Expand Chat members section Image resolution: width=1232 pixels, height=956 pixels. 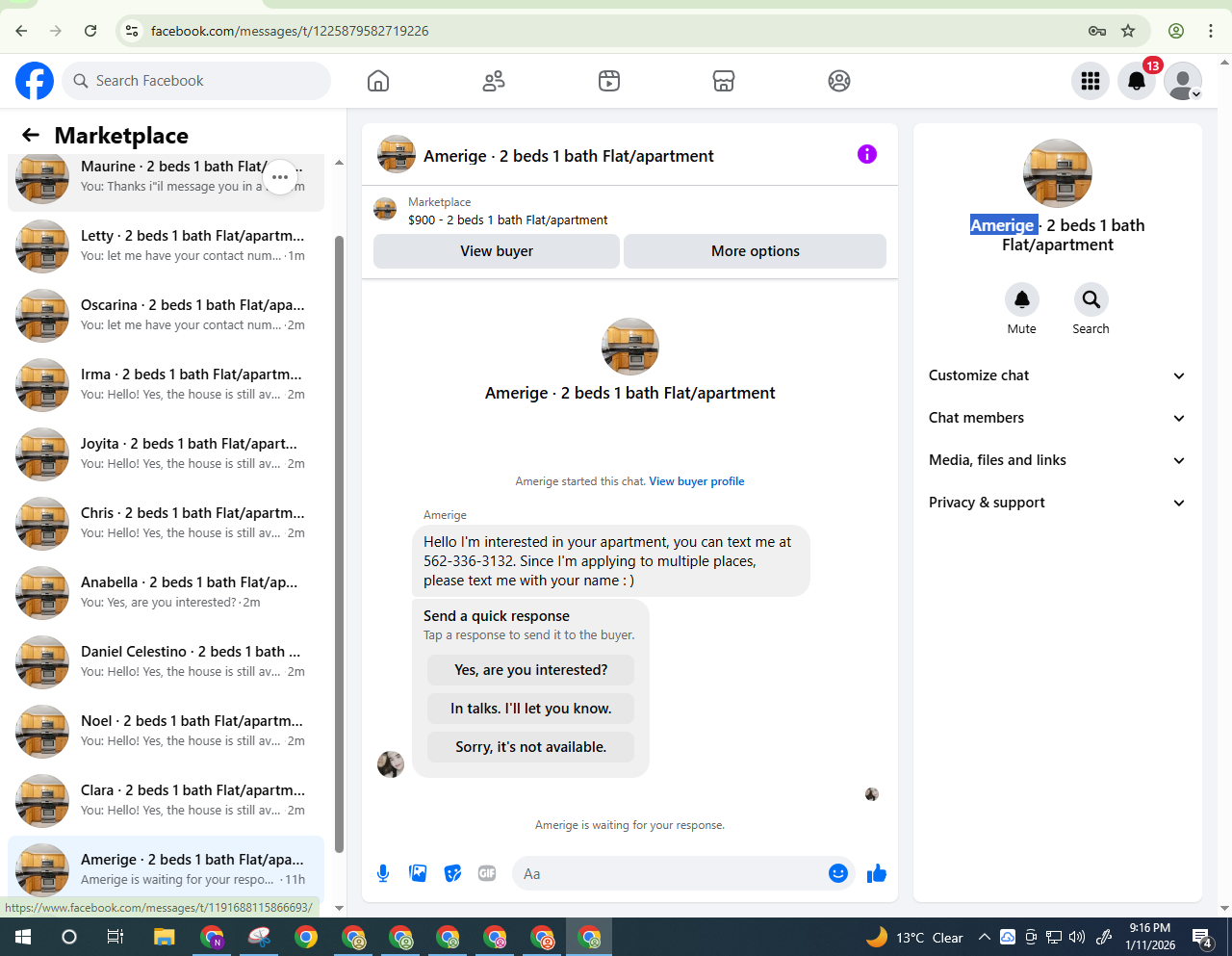tap(1058, 418)
